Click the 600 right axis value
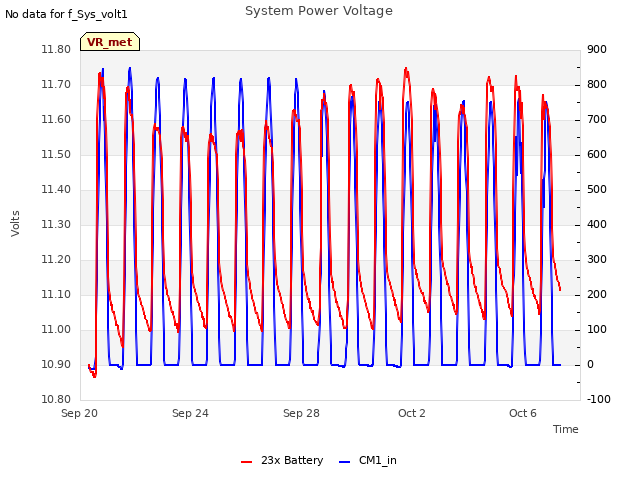 click(597, 155)
